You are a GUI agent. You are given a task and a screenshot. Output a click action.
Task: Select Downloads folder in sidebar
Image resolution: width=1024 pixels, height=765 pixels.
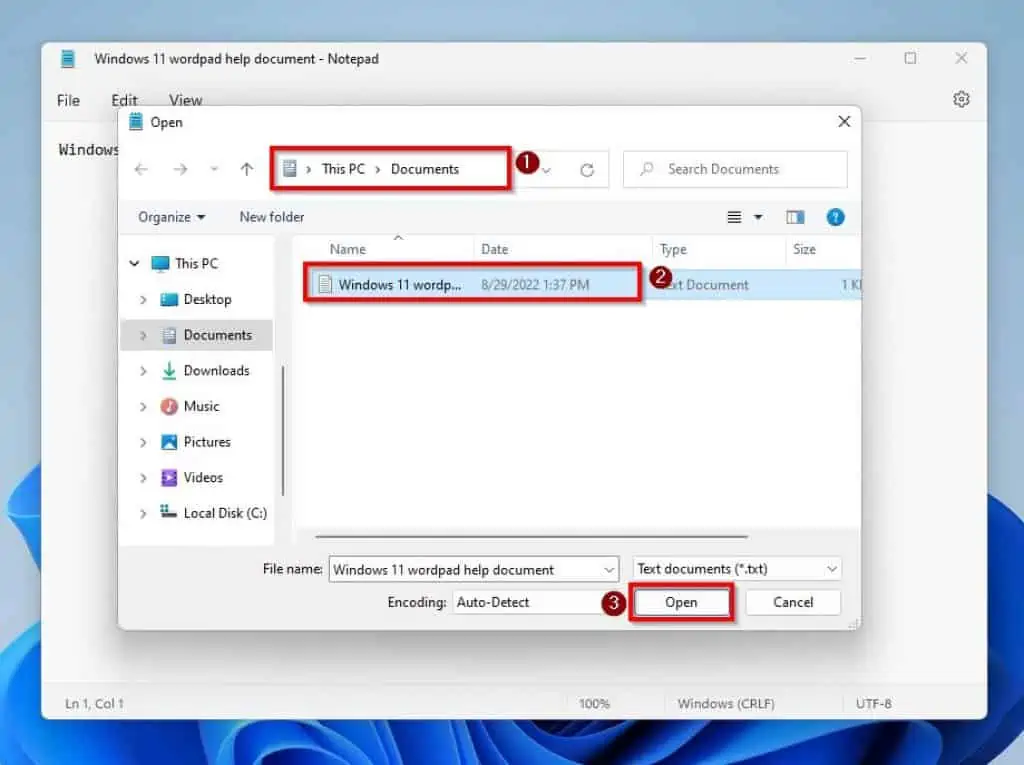(216, 370)
